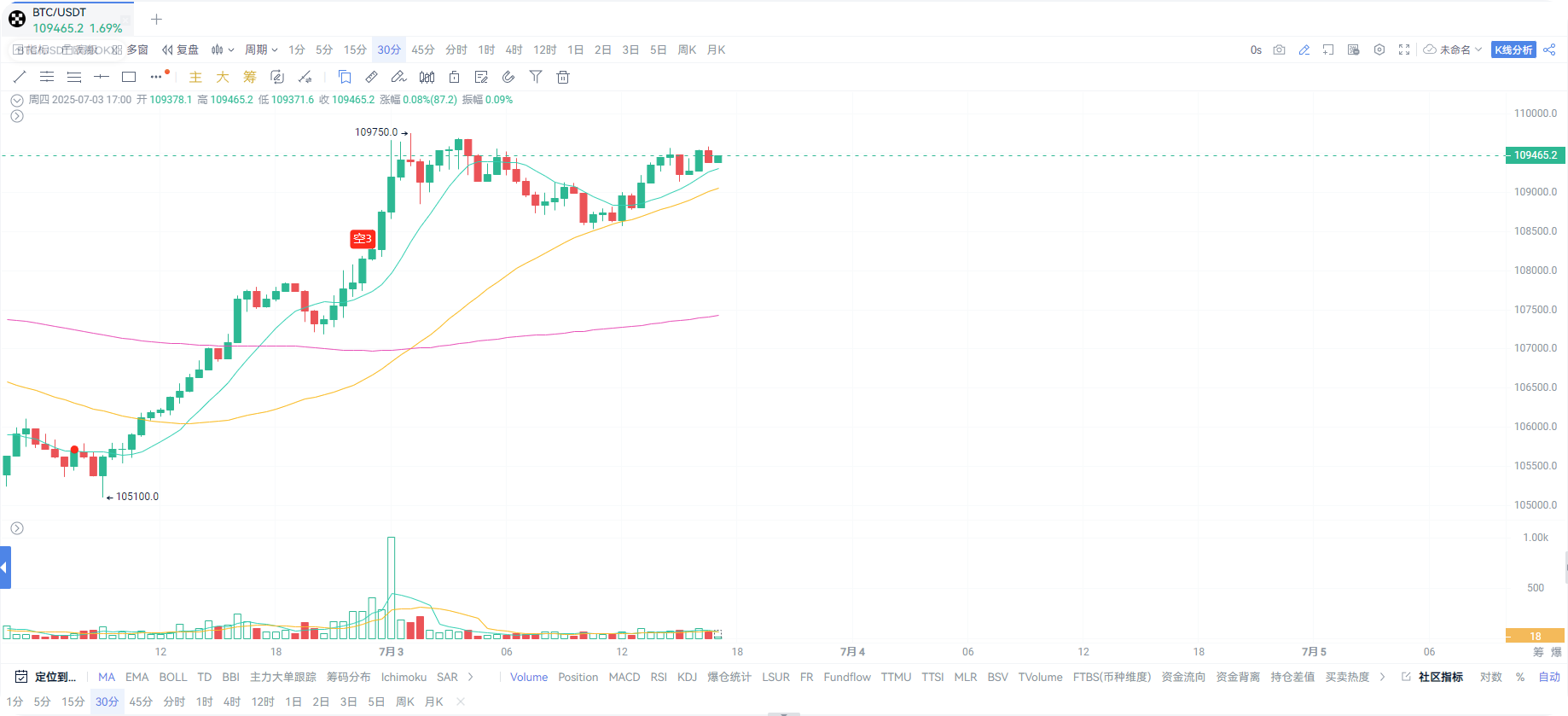Click the K线分析 button

tap(1513, 49)
